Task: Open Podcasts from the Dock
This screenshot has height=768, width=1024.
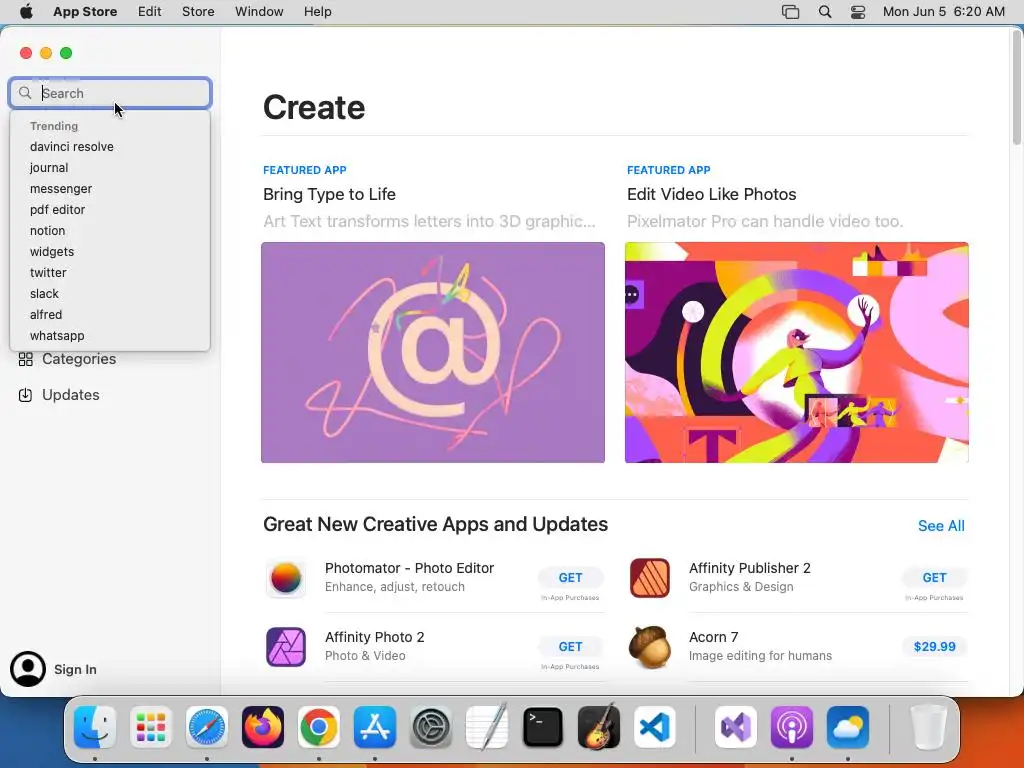Action: tap(792, 728)
